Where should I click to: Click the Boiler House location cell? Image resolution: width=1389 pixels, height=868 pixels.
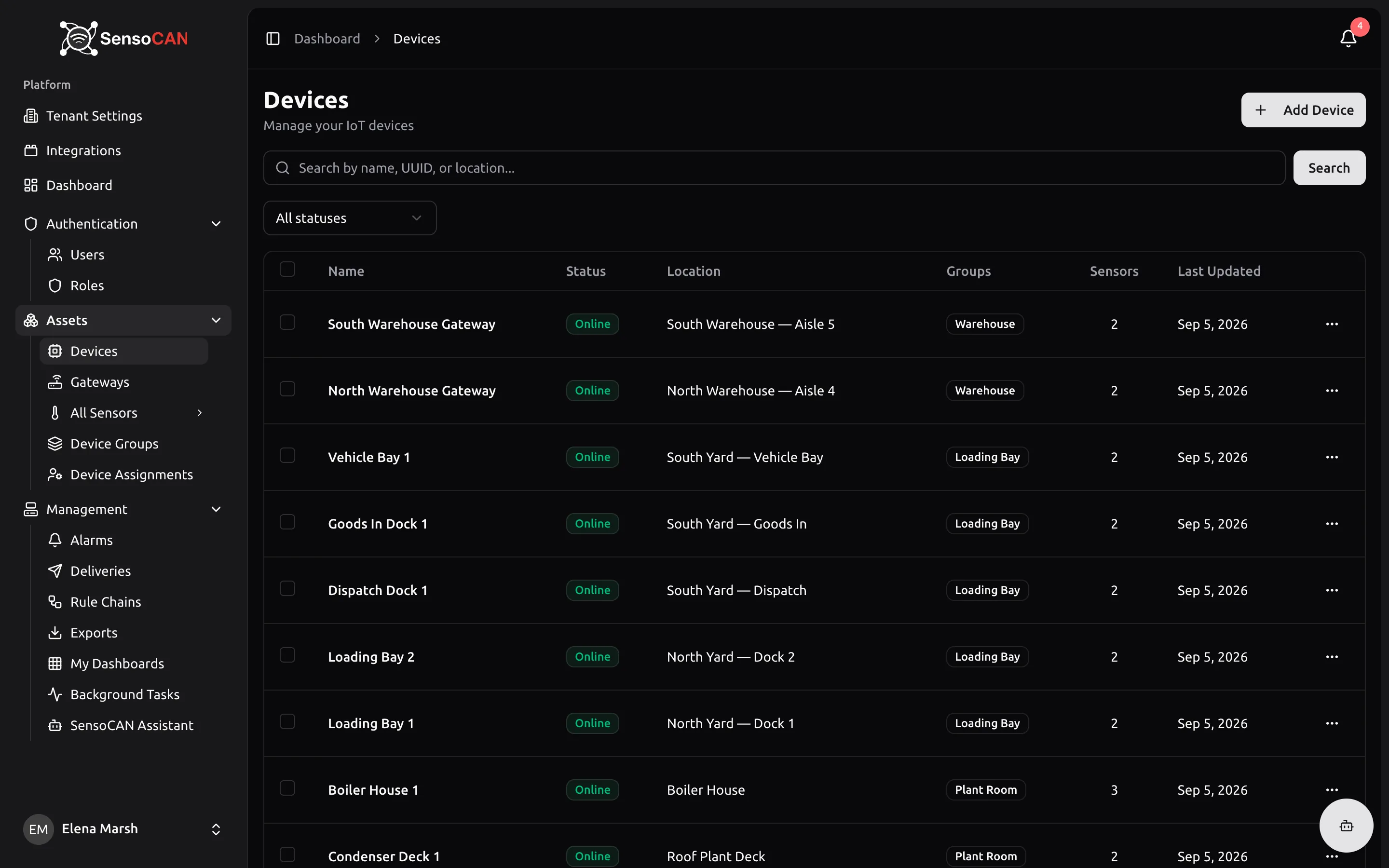(706, 790)
